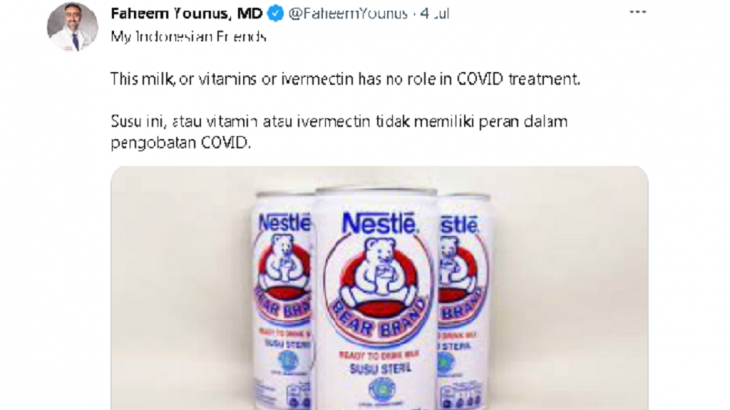Click the bear logo on the left can

click(284, 267)
